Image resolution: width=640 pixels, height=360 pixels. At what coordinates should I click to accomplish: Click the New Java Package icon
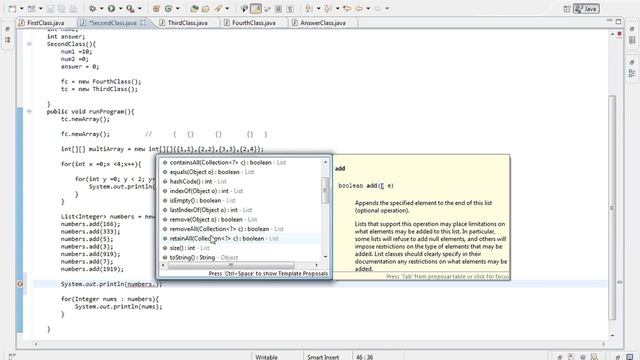click(156, 9)
